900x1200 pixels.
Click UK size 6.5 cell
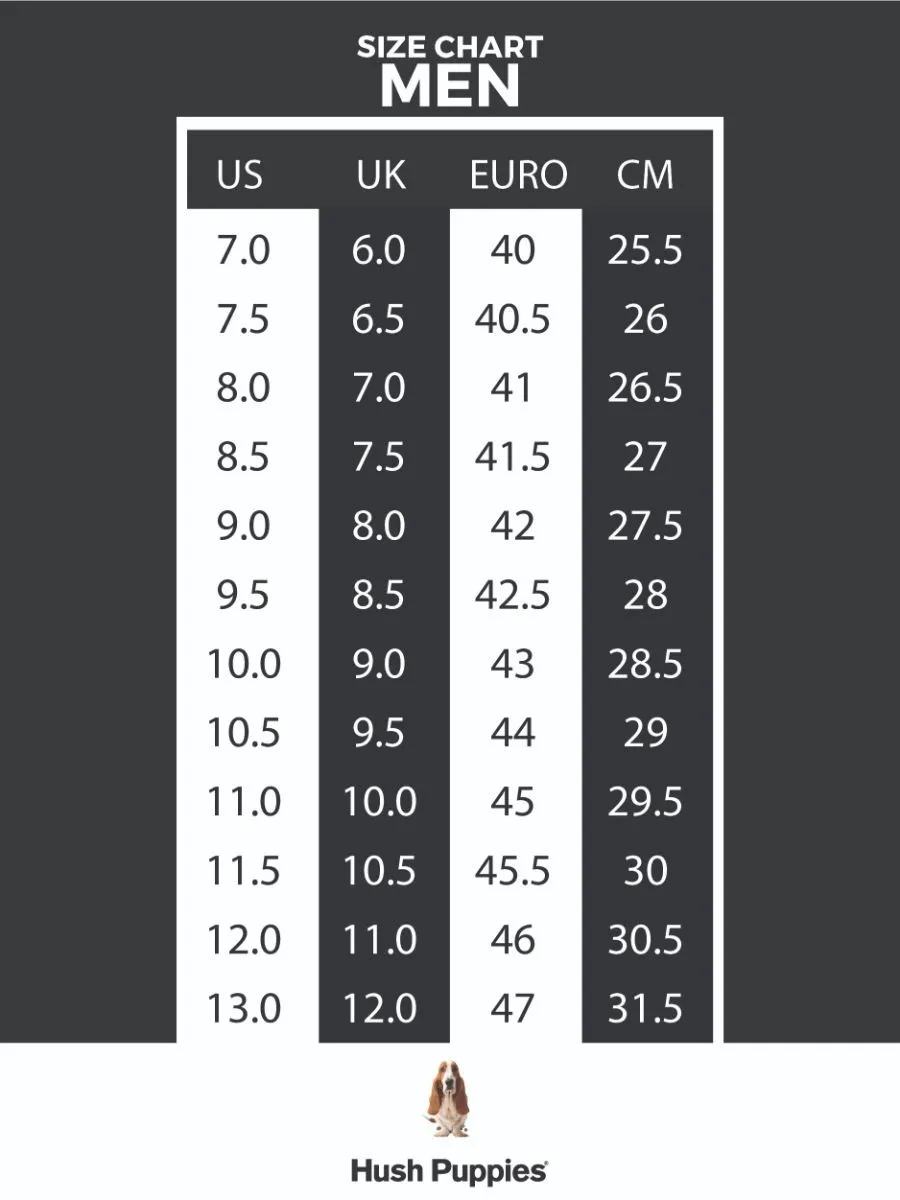[379, 319]
